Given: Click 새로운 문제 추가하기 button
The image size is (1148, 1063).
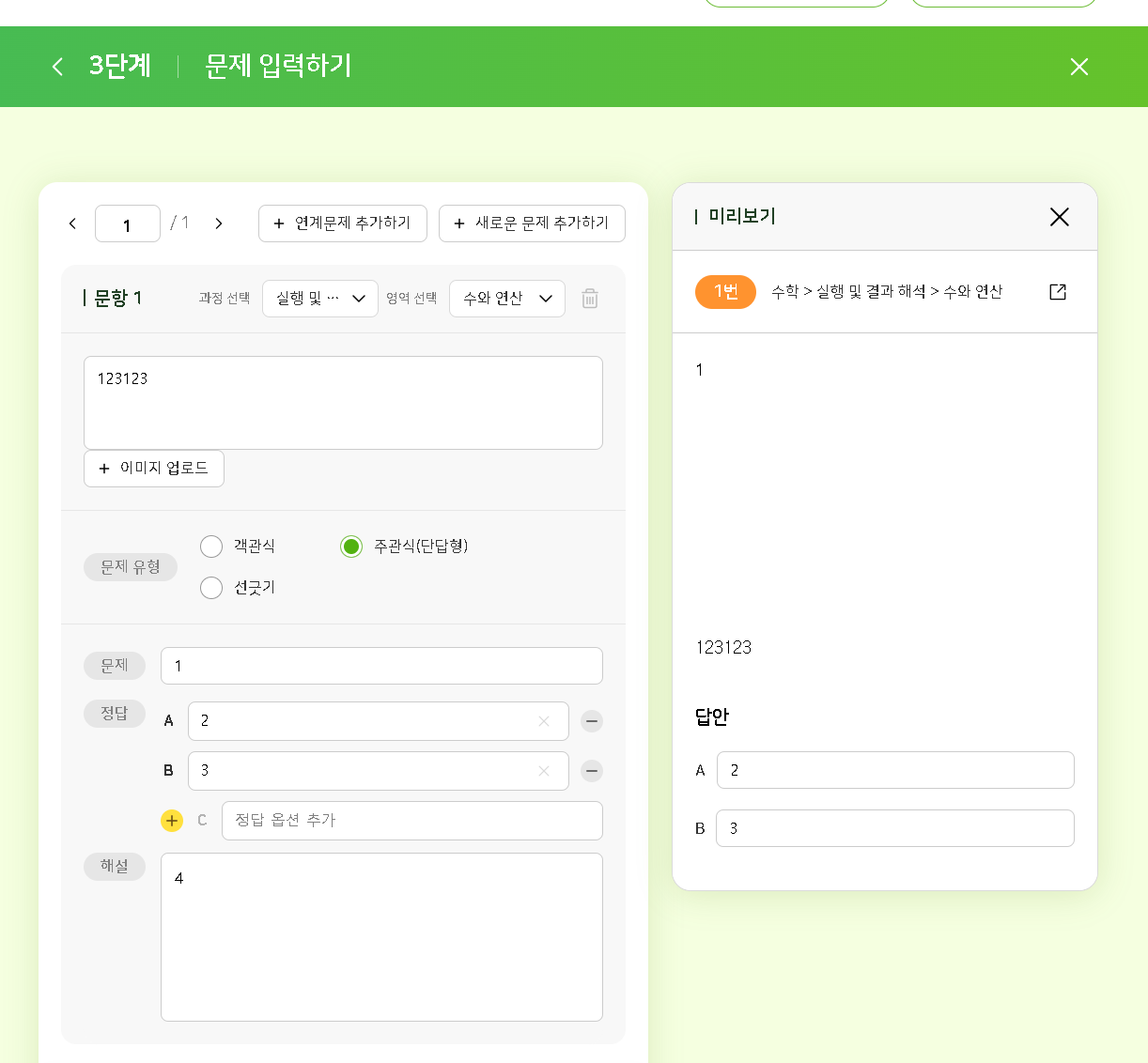Looking at the screenshot, I should tap(532, 223).
